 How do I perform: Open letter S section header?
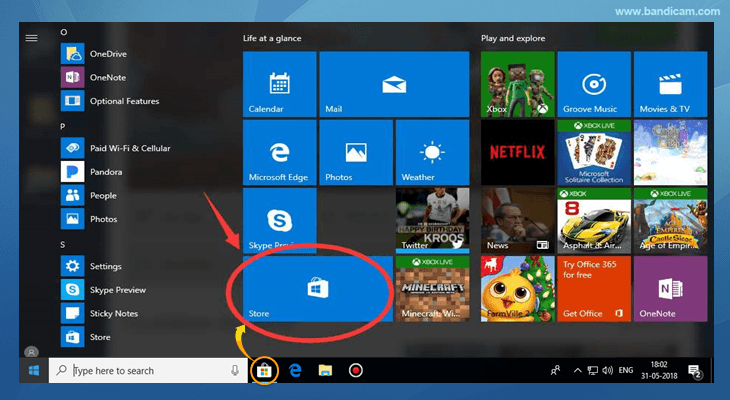[63, 244]
